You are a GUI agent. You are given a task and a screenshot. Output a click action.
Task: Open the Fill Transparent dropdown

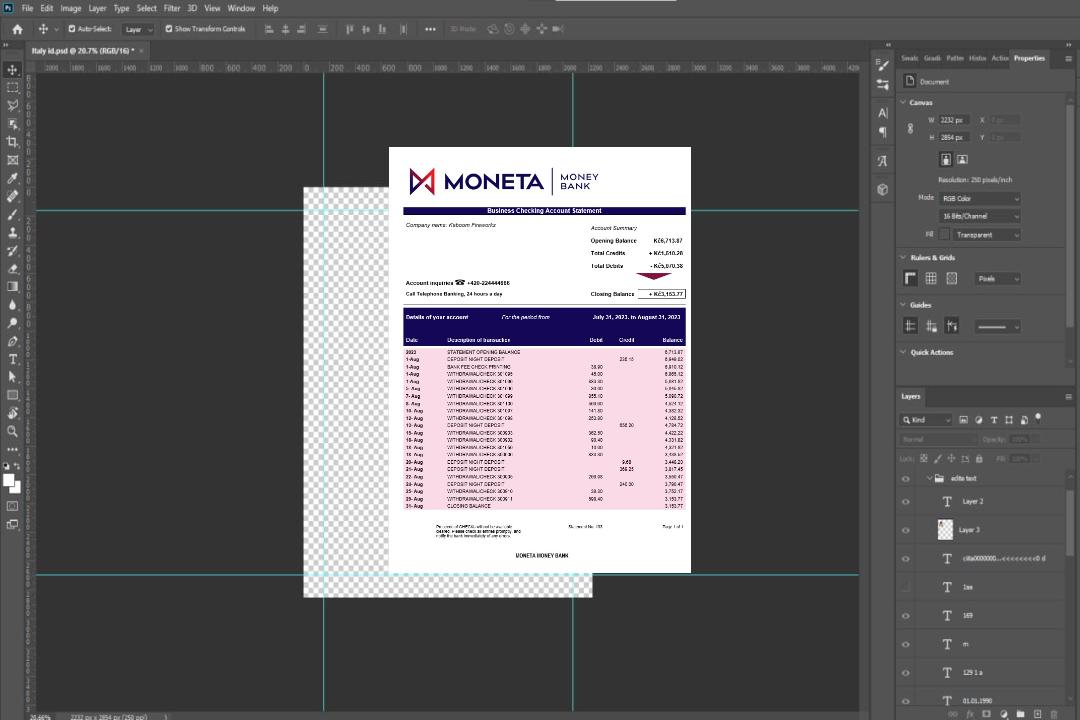987,235
